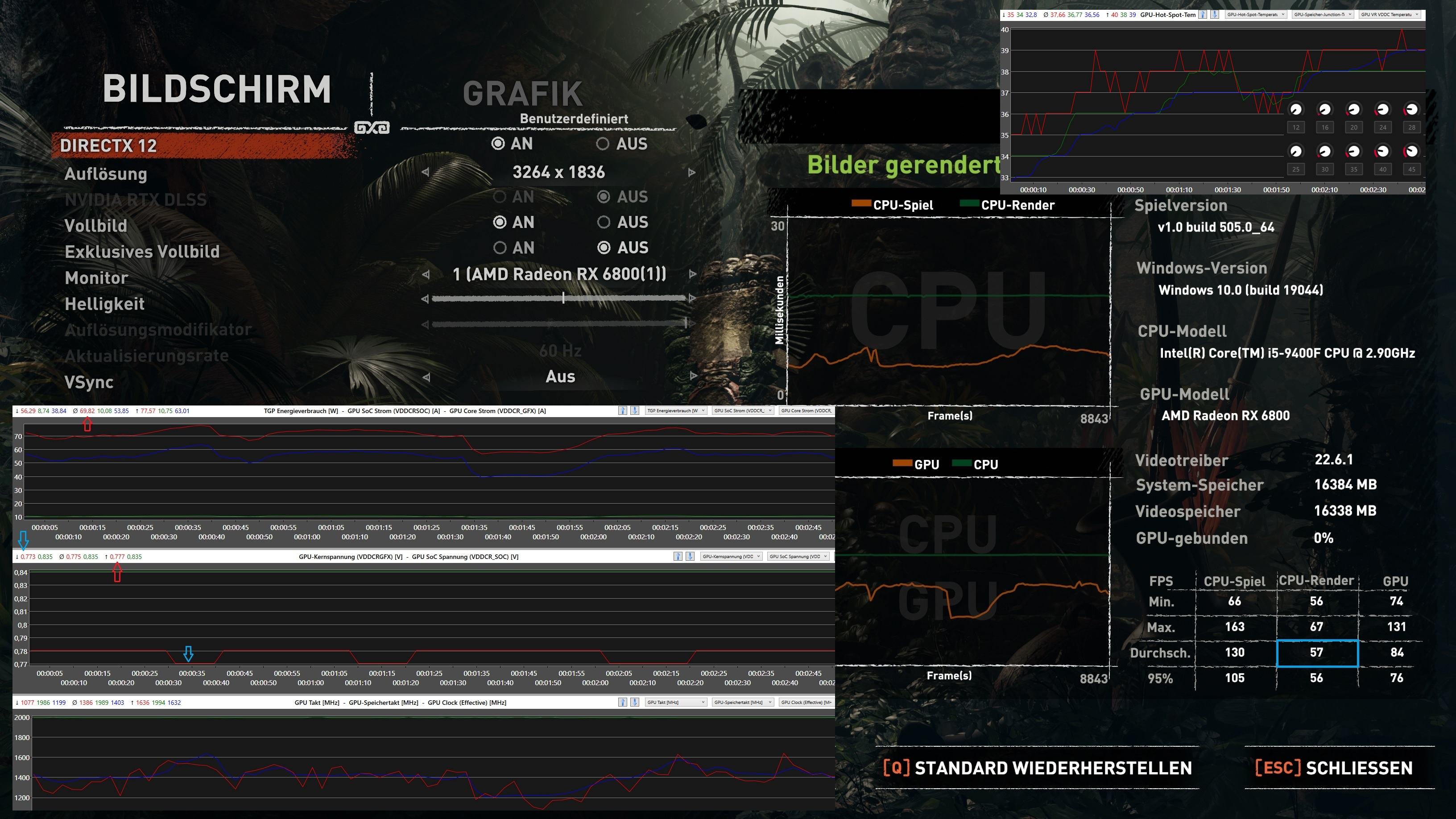
Task: Select the Exklusives Vollbild menu row
Action: tap(142, 252)
